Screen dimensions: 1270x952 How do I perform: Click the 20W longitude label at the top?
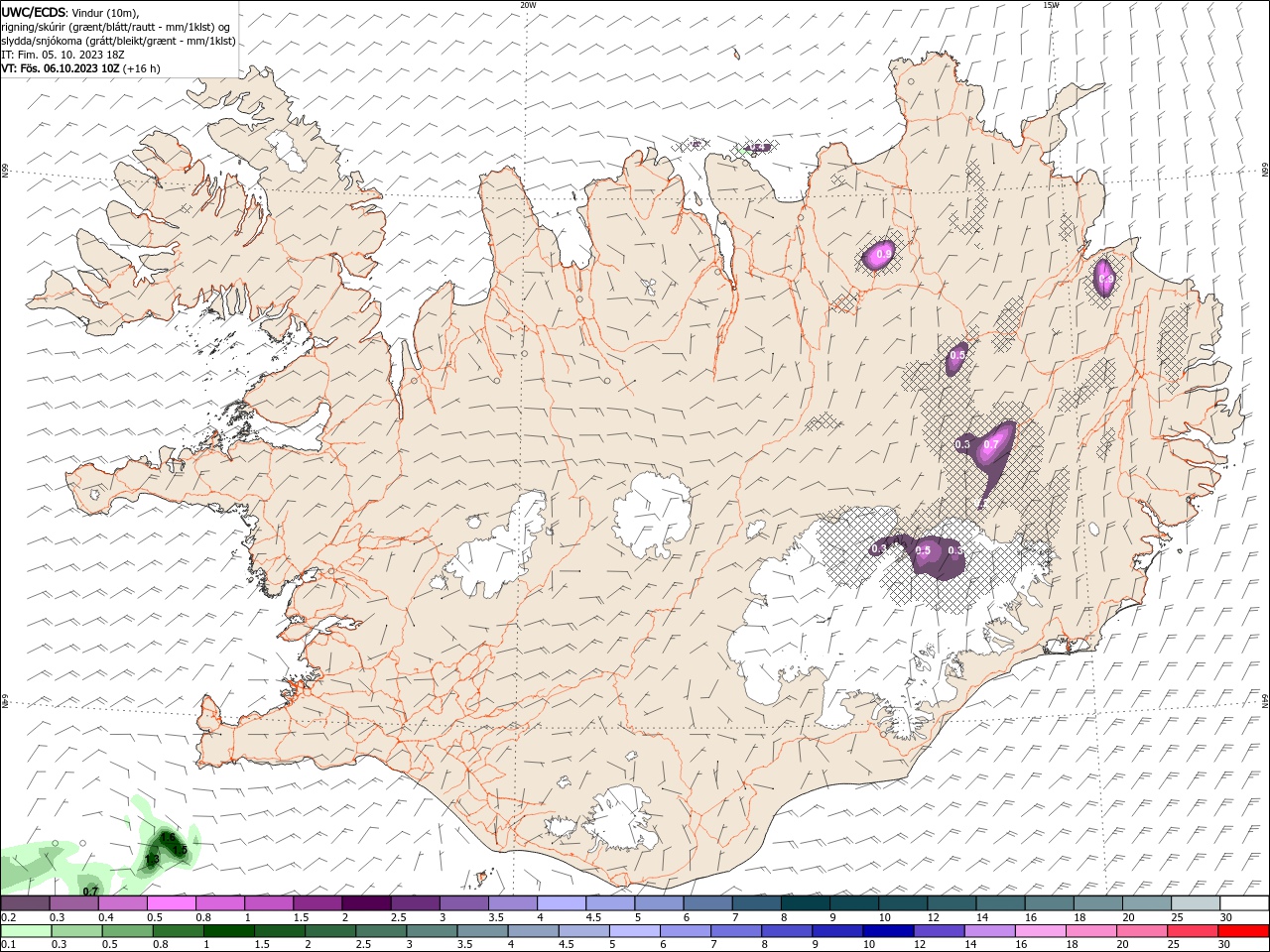(528, 5)
